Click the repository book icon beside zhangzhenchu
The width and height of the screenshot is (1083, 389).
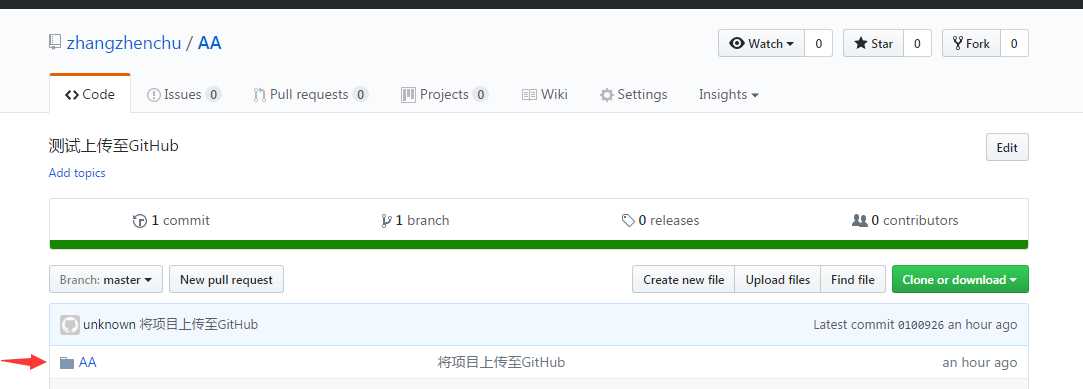click(x=55, y=43)
